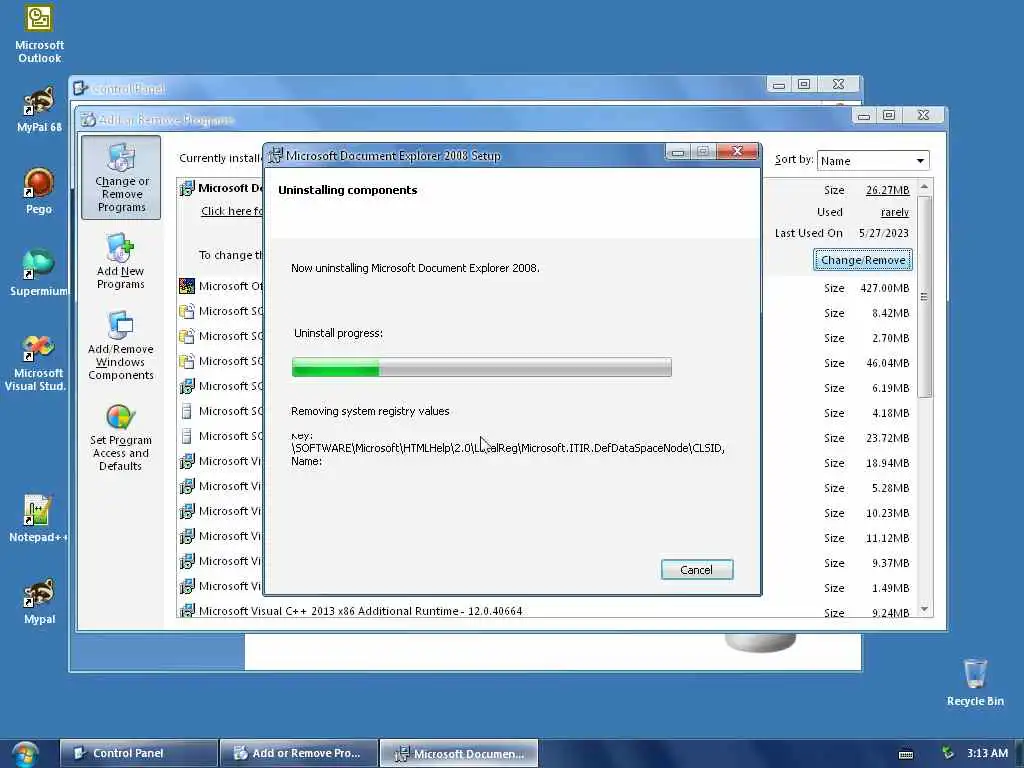This screenshot has width=1024, height=768.
Task: Click 5.28MB size value
Action: click(x=890, y=488)
